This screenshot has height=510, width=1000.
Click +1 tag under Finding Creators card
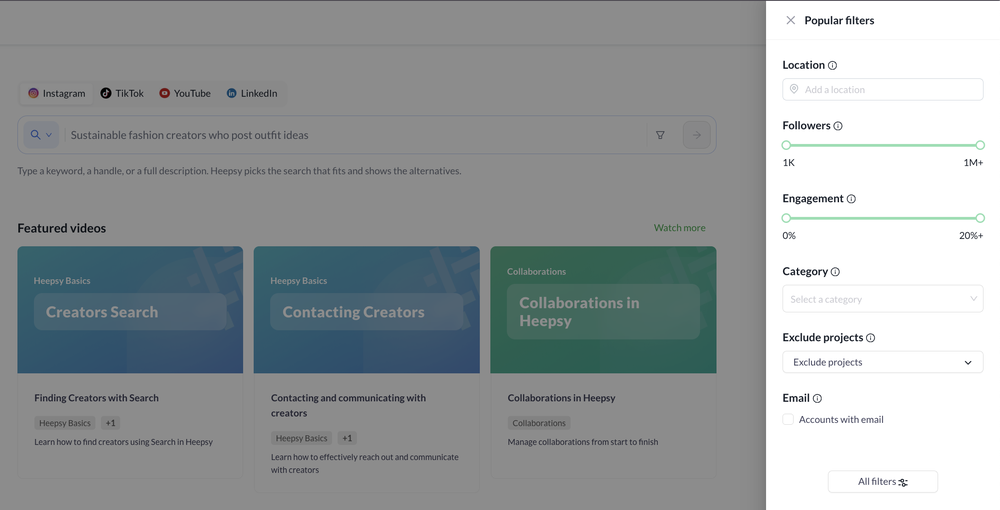pos(110,423)
